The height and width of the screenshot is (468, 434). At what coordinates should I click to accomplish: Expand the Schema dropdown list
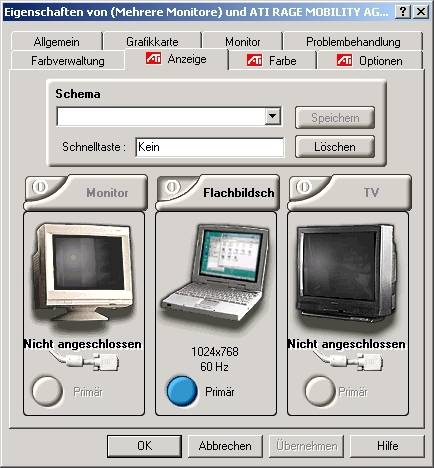click(x=273, y=116)
